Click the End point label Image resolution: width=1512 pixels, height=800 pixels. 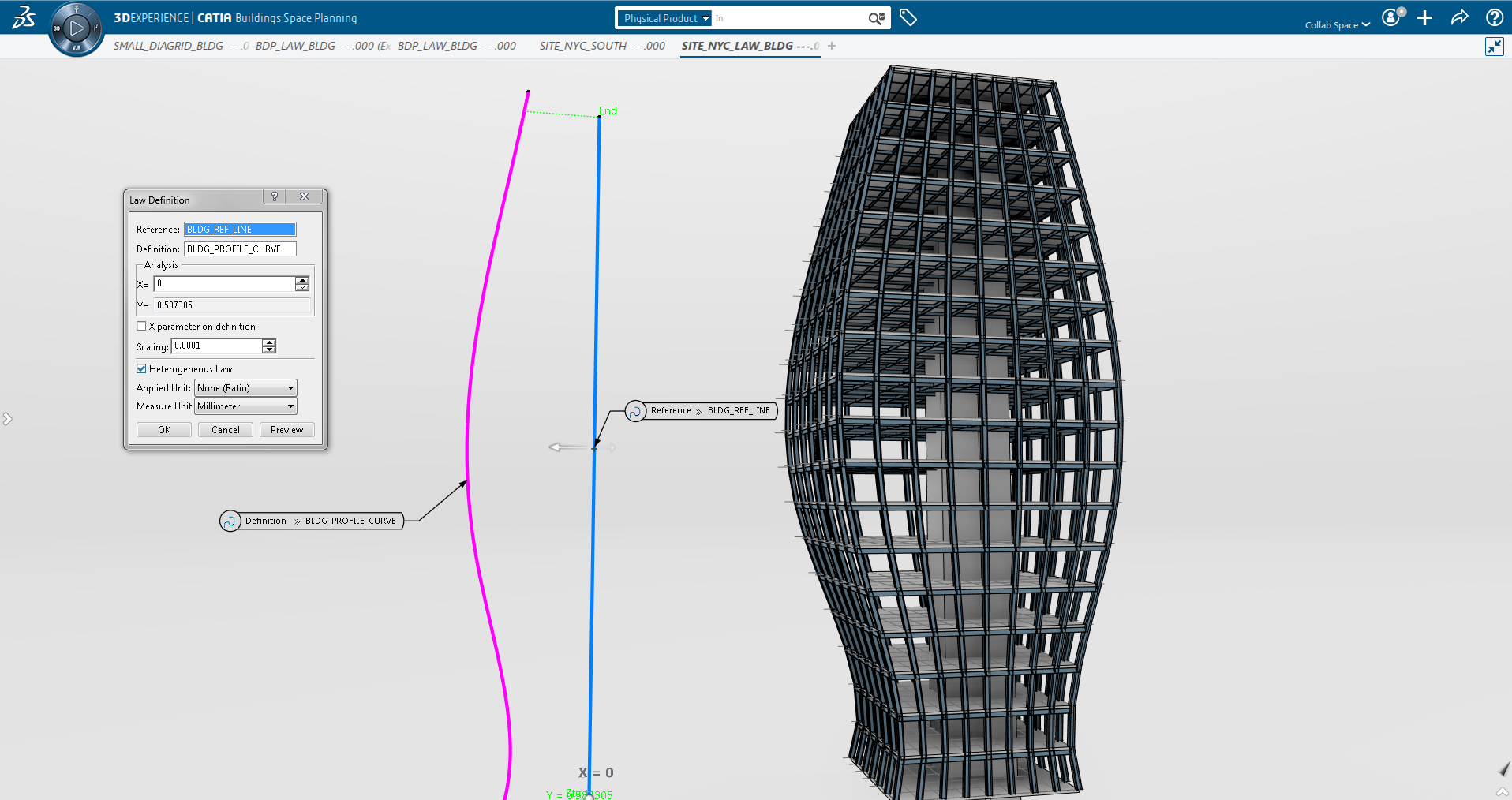pos(608,111)
